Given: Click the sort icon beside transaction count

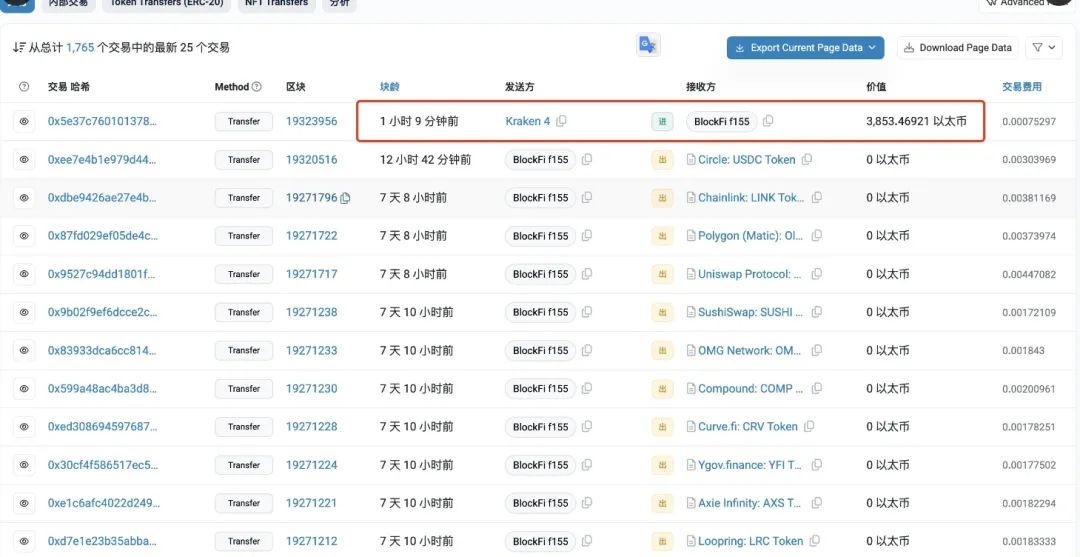Looking at the screenshot, I should tap(19, 48).
